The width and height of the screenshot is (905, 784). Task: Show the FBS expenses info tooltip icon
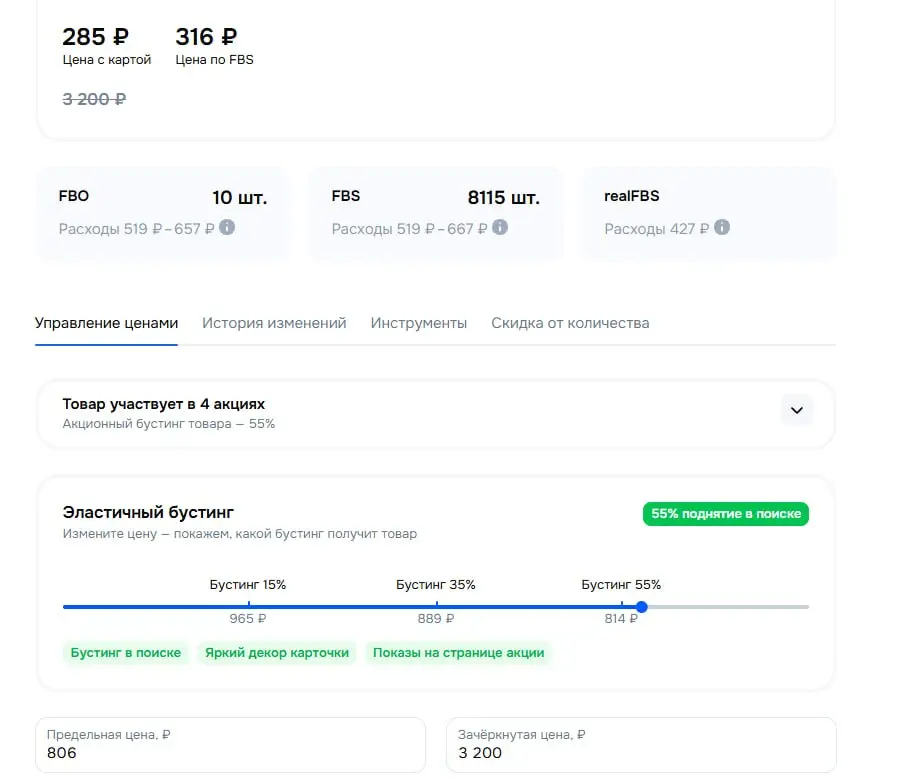tap(500, 227)
